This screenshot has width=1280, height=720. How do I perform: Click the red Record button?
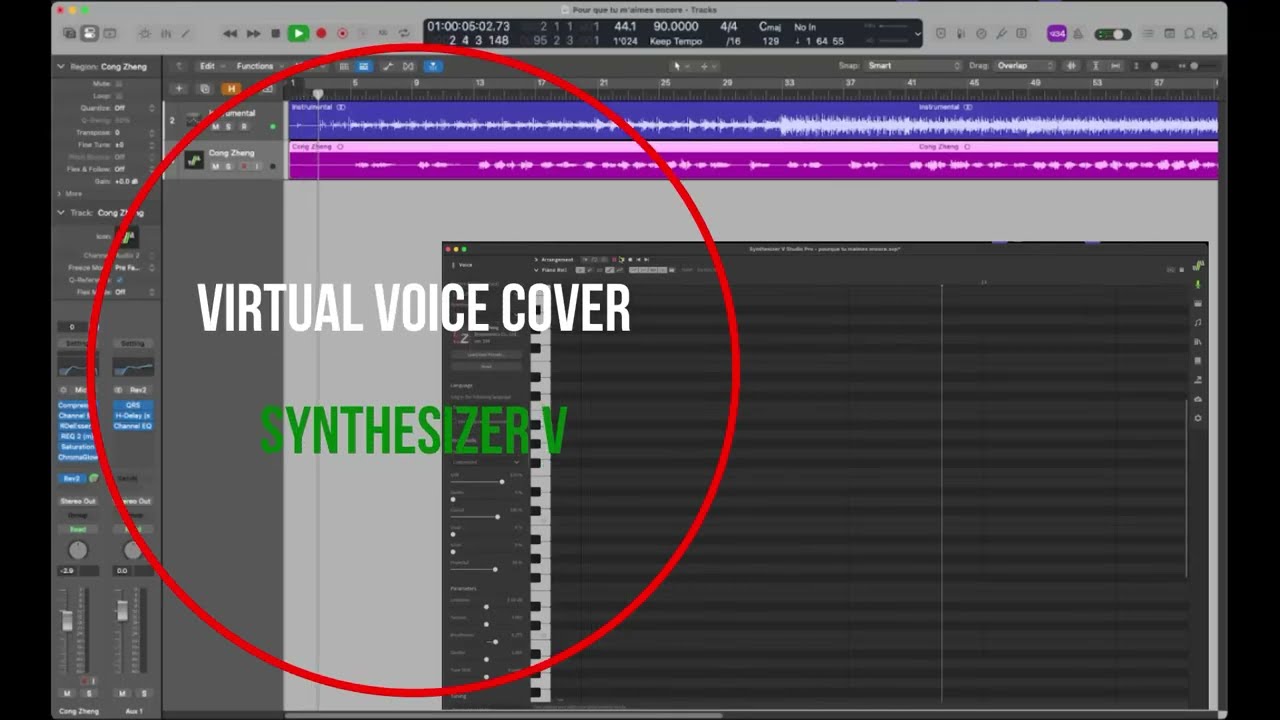point(321,33)
